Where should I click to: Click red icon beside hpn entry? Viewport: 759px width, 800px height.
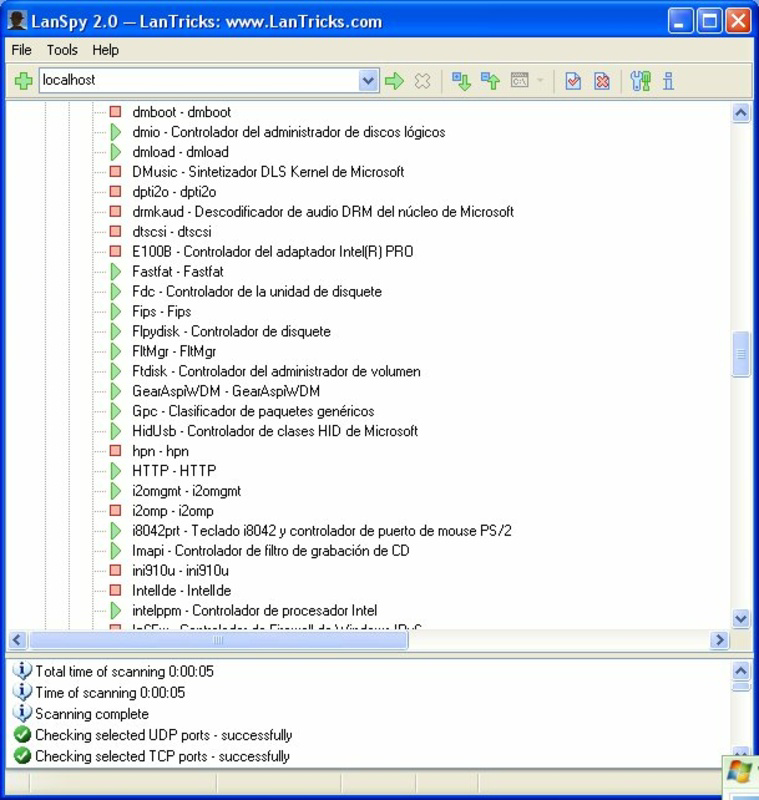[116, 451]
